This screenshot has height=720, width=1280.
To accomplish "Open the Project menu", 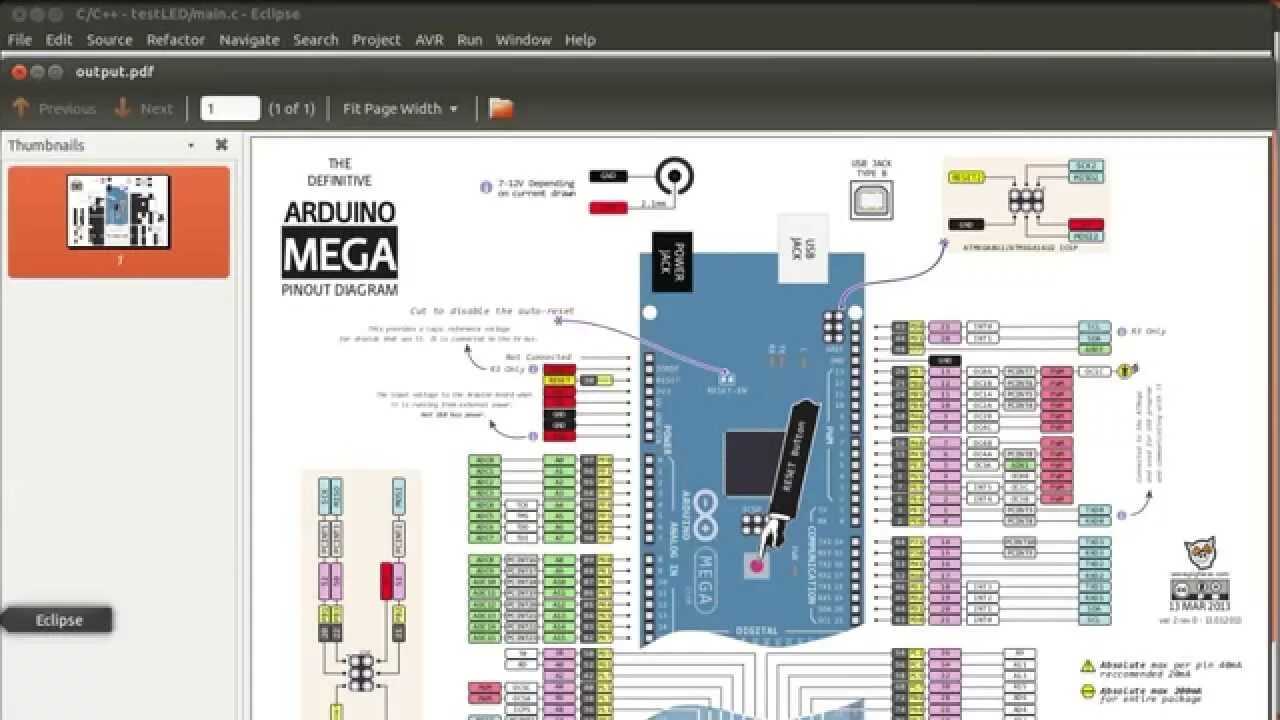I will [376, 40].
